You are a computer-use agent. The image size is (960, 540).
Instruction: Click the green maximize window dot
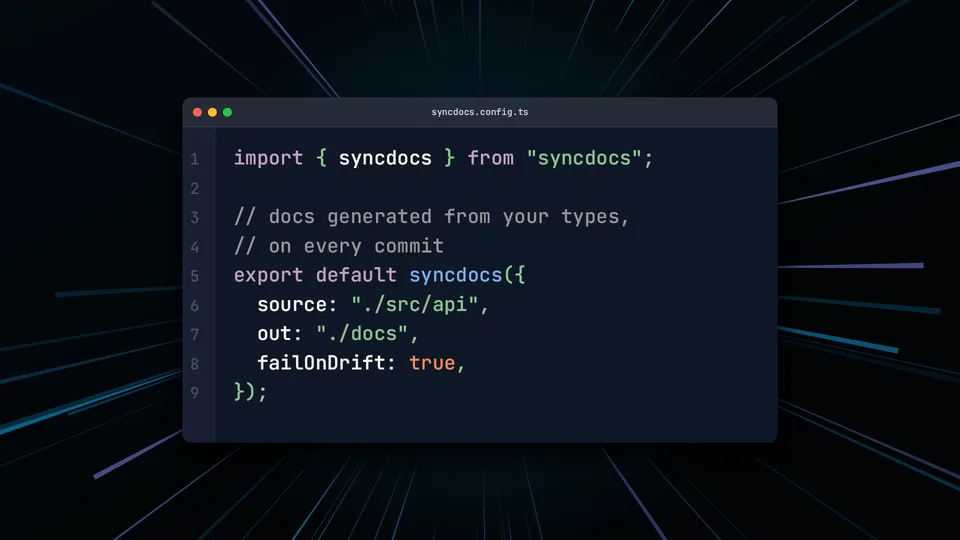tap(227, 112)
